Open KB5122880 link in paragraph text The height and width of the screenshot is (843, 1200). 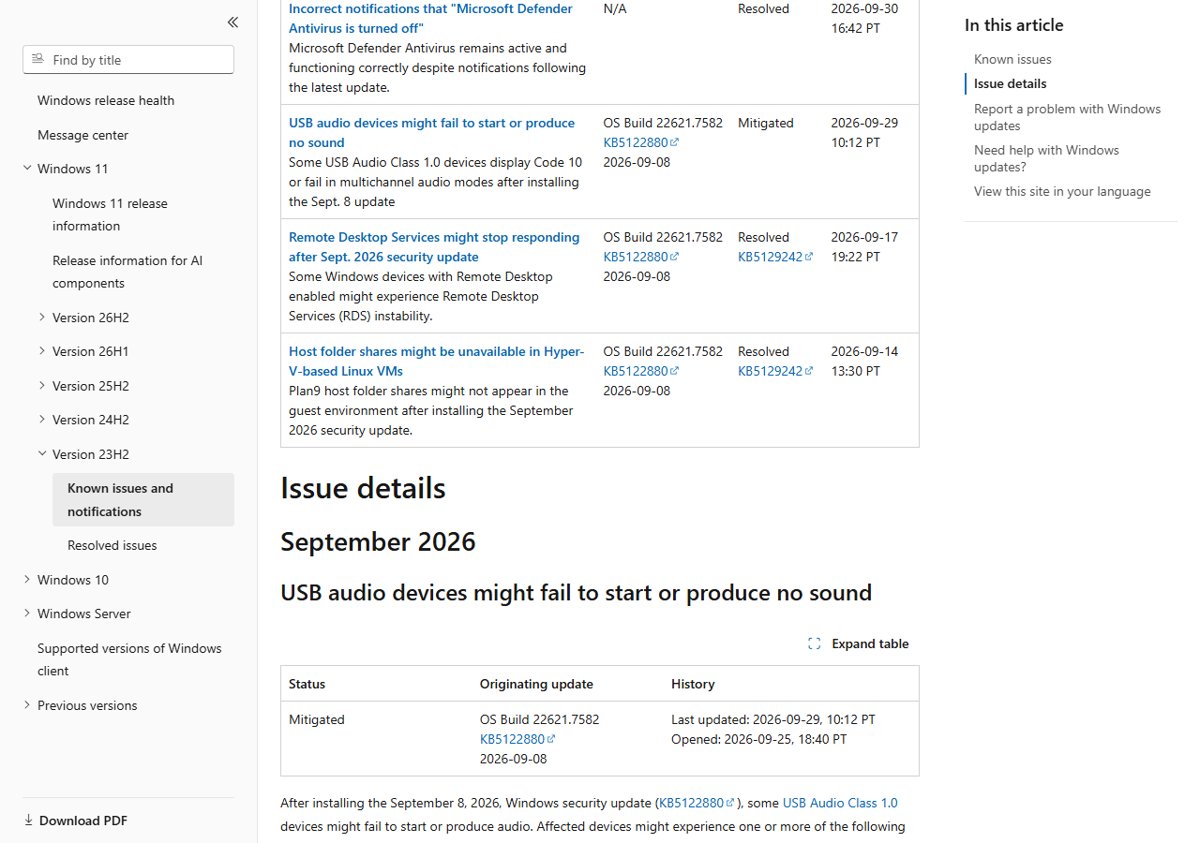(x=696, y=803)
